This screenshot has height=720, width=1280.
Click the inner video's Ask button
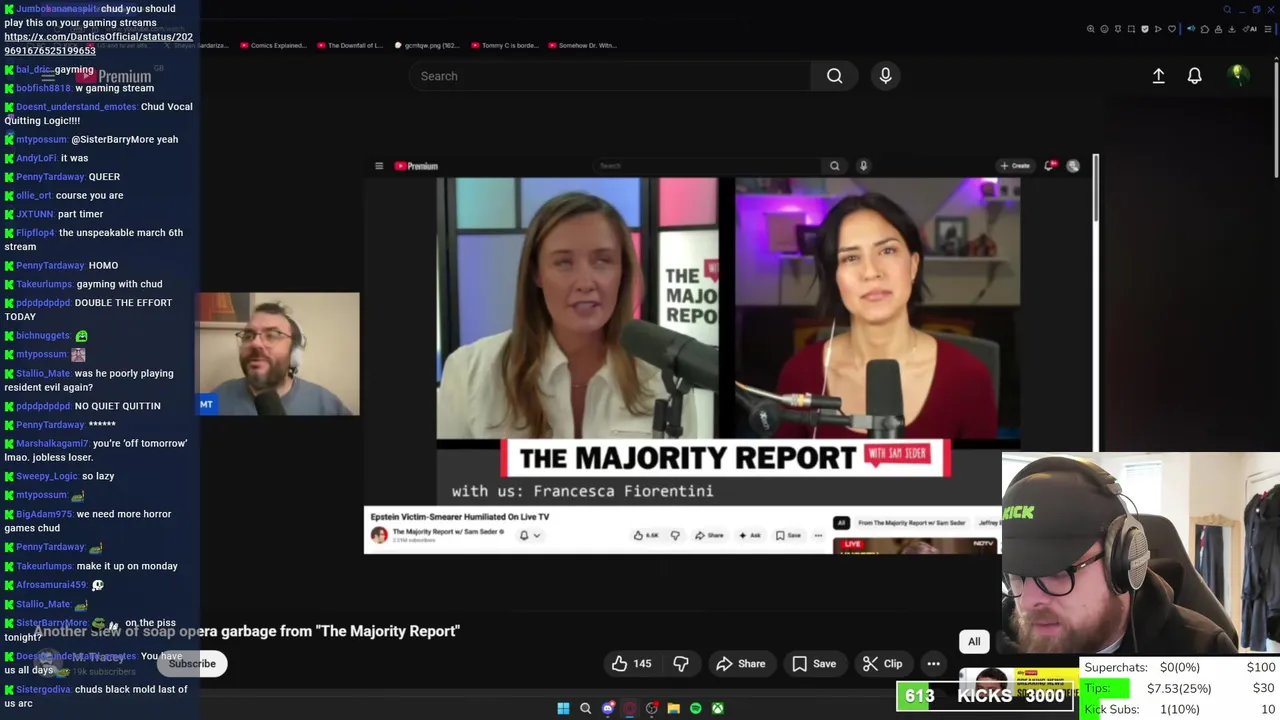click(x=749, y=535)
